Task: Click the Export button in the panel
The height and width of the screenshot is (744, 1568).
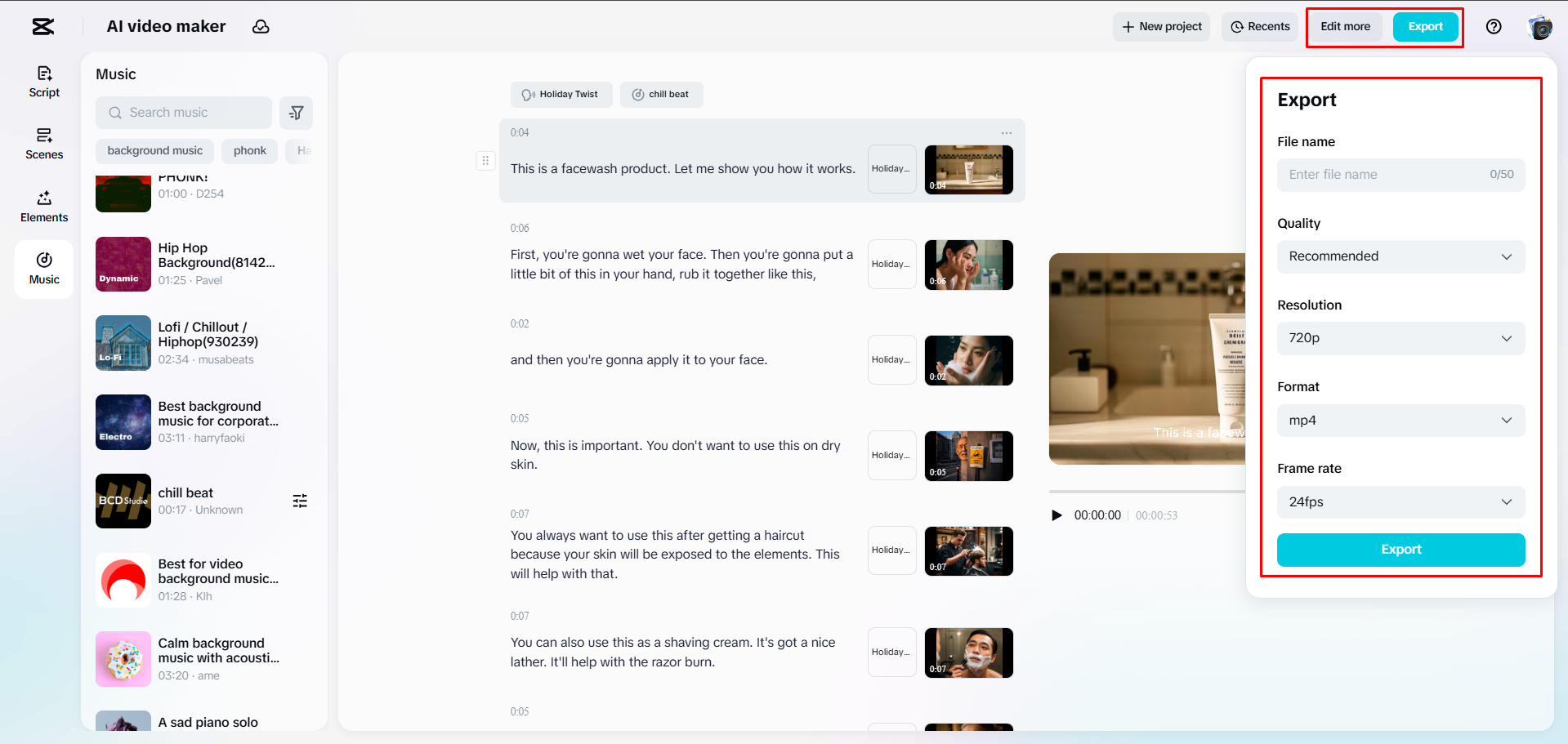Action: point(1400,550)
